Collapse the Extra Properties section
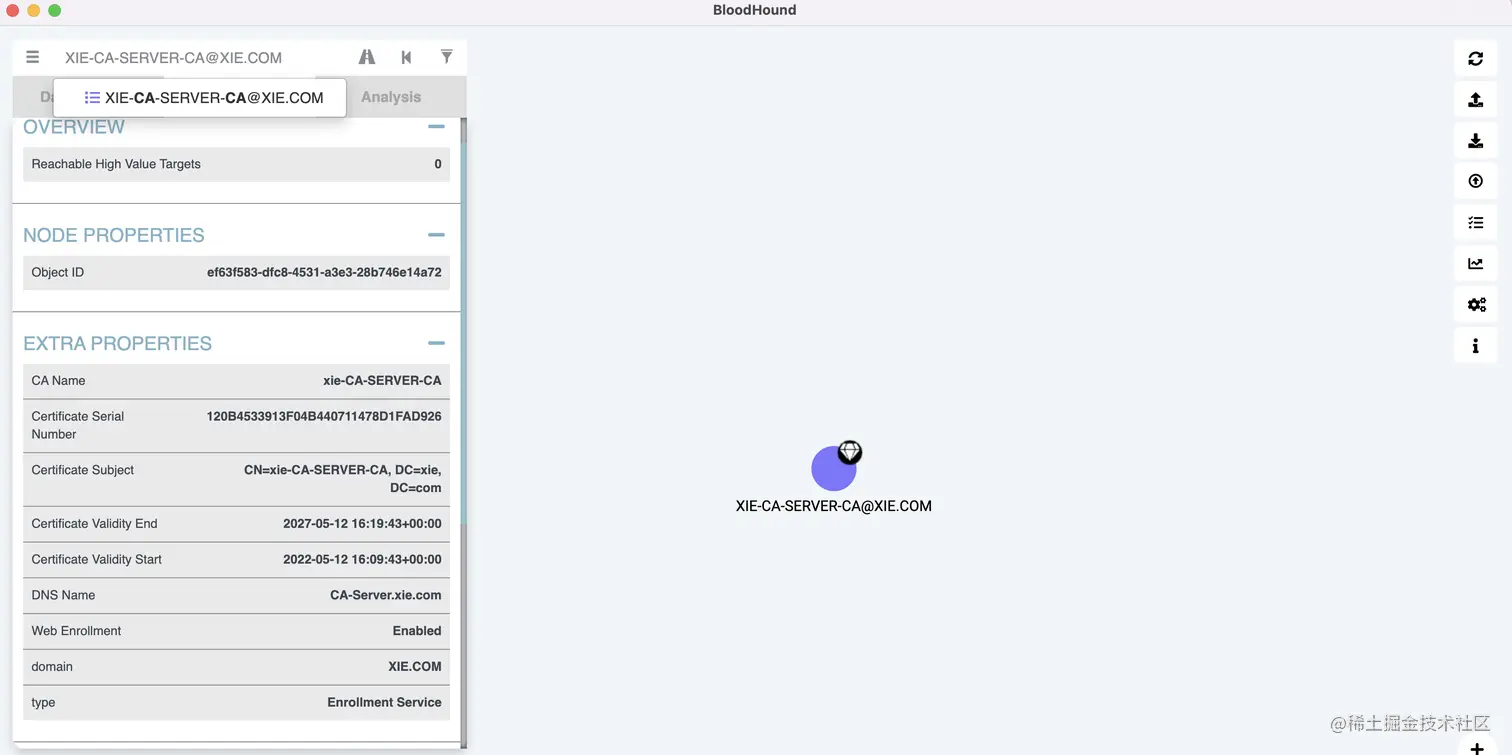Viewport: 1512px width, 755px height. click(436, 343)
